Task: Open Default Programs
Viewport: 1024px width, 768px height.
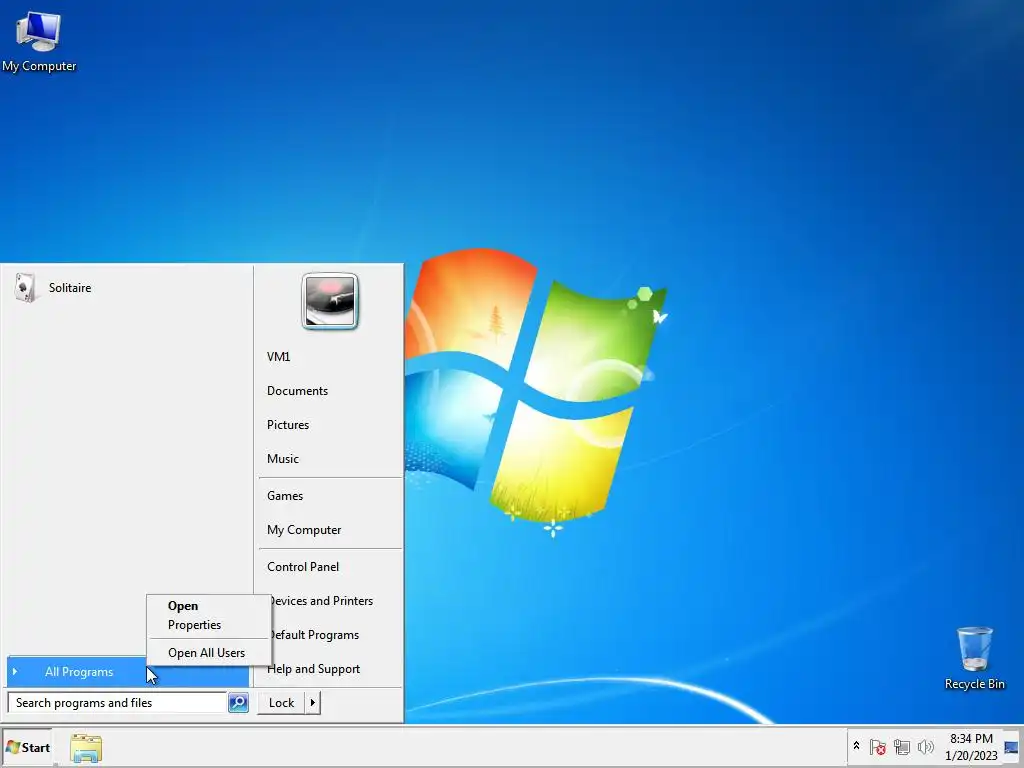Action: tap(336, 635)
